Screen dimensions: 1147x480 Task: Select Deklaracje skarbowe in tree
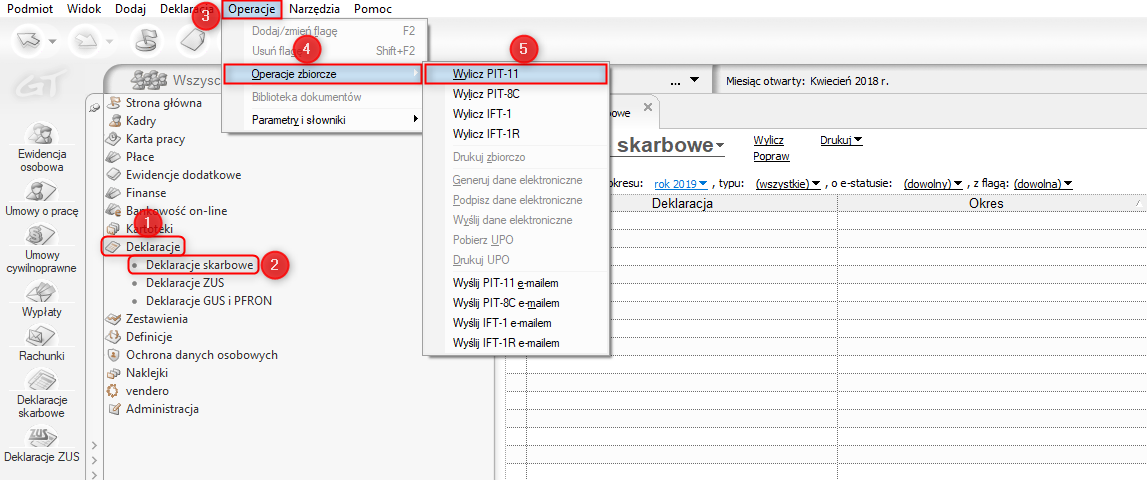(x=200, y=264)
